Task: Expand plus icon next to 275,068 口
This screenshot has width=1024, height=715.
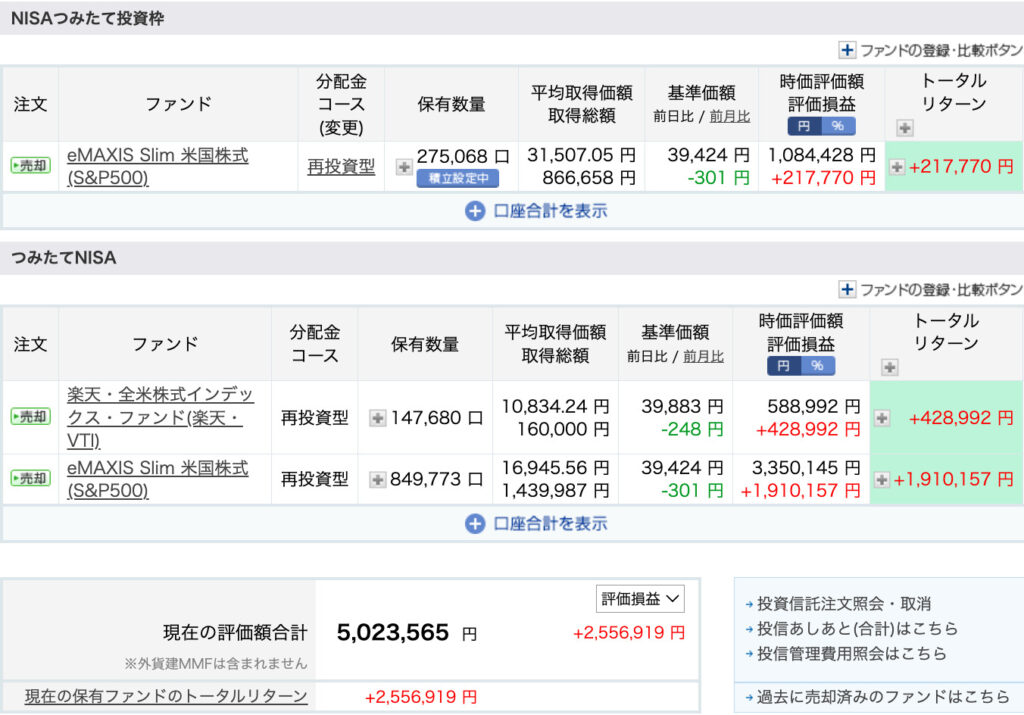Action: (x=404, y=167)
